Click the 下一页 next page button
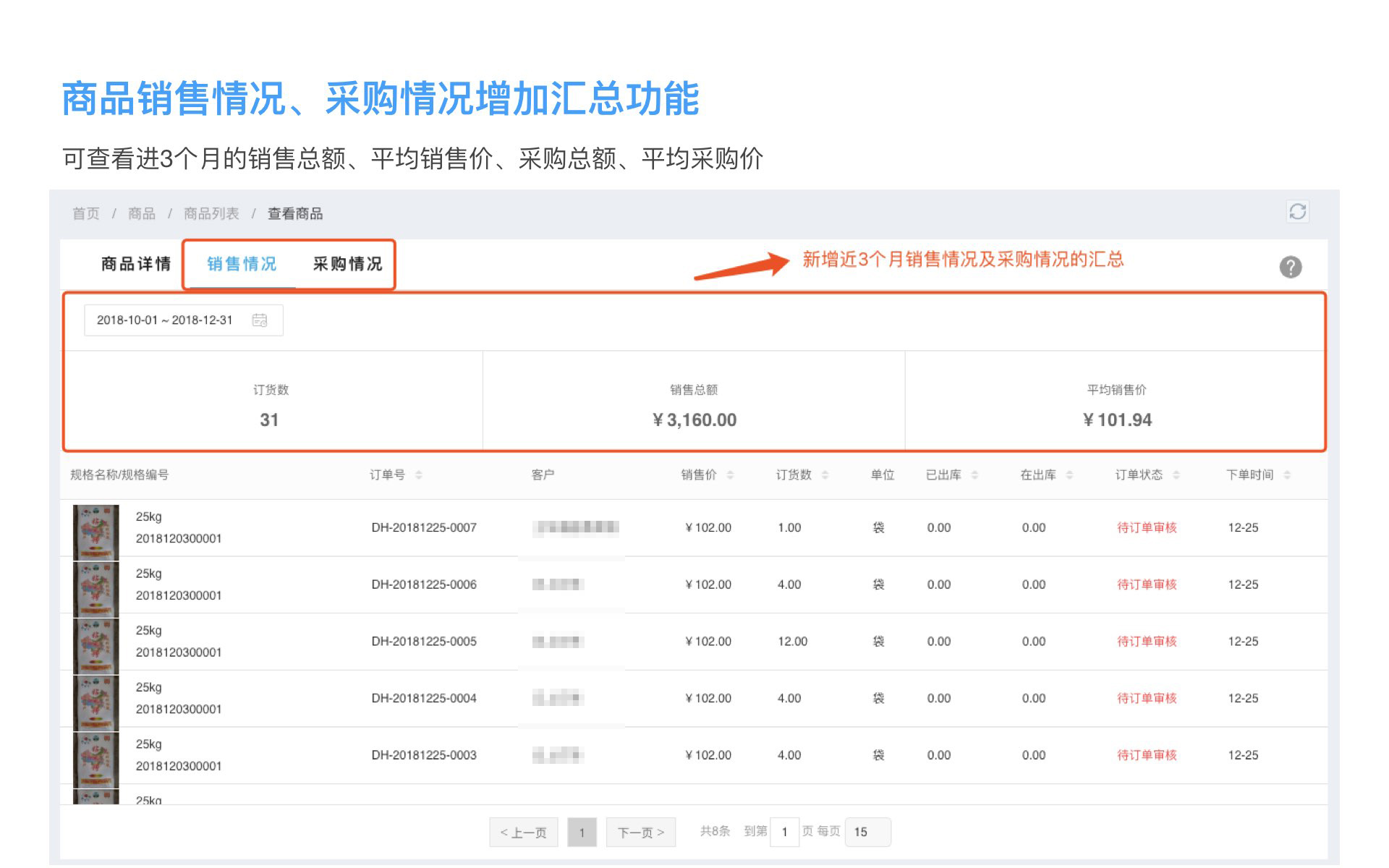Image resolution: width=1389 pixels, height=868 pixels. (640, 833)
